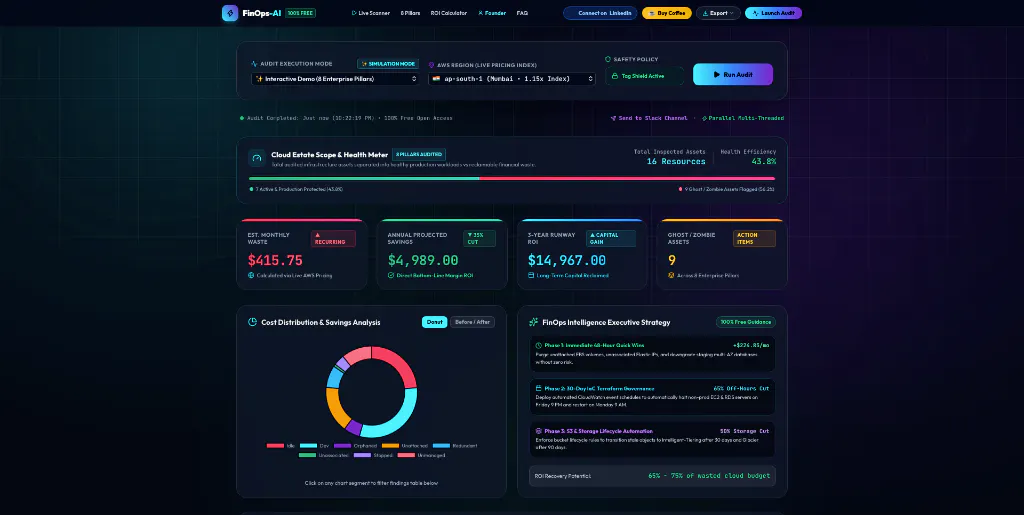Image resolution: width=1024 pixels, height=515 pixels.
Task: Click the Recurring badge on Monthly Waste
Action: (333, 238)
